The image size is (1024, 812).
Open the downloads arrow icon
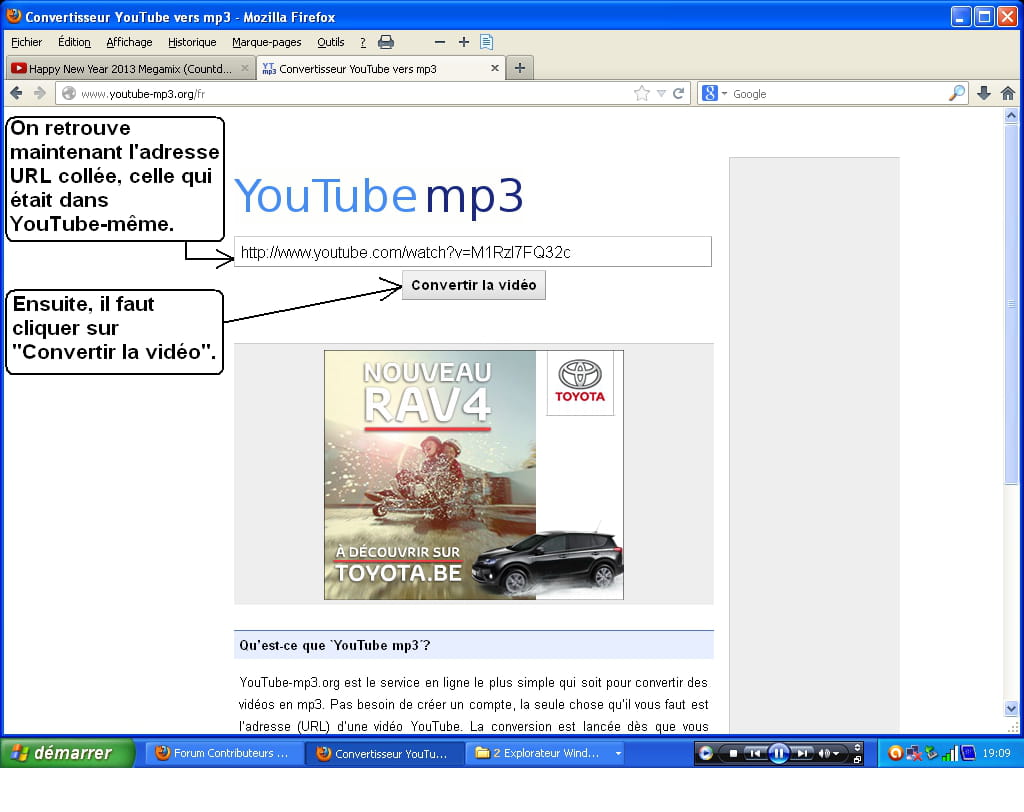coord(984,93)
